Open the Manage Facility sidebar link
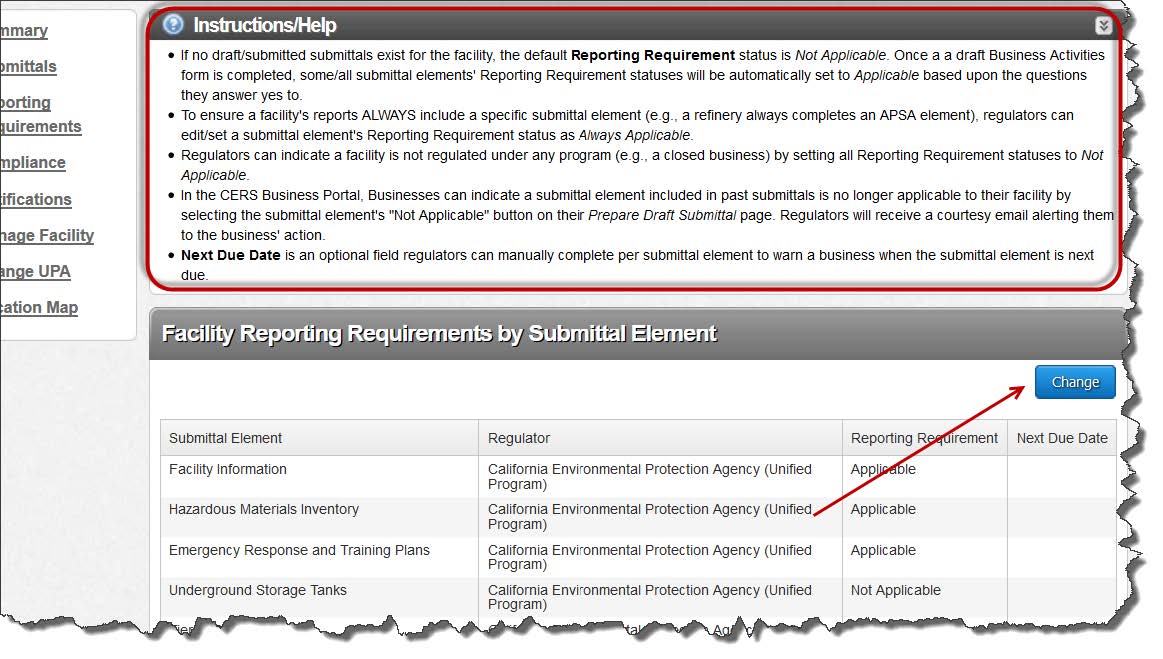The height and width of the screenshot is (659, 1163). [47, 235]
